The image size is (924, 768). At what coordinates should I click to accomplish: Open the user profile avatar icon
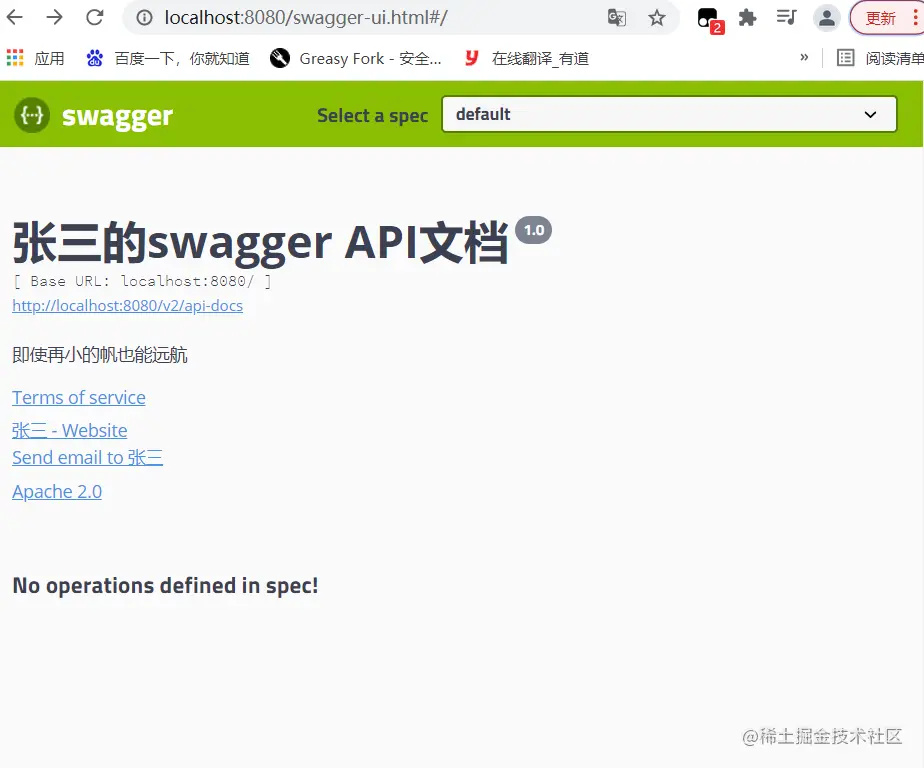point(827,18)
